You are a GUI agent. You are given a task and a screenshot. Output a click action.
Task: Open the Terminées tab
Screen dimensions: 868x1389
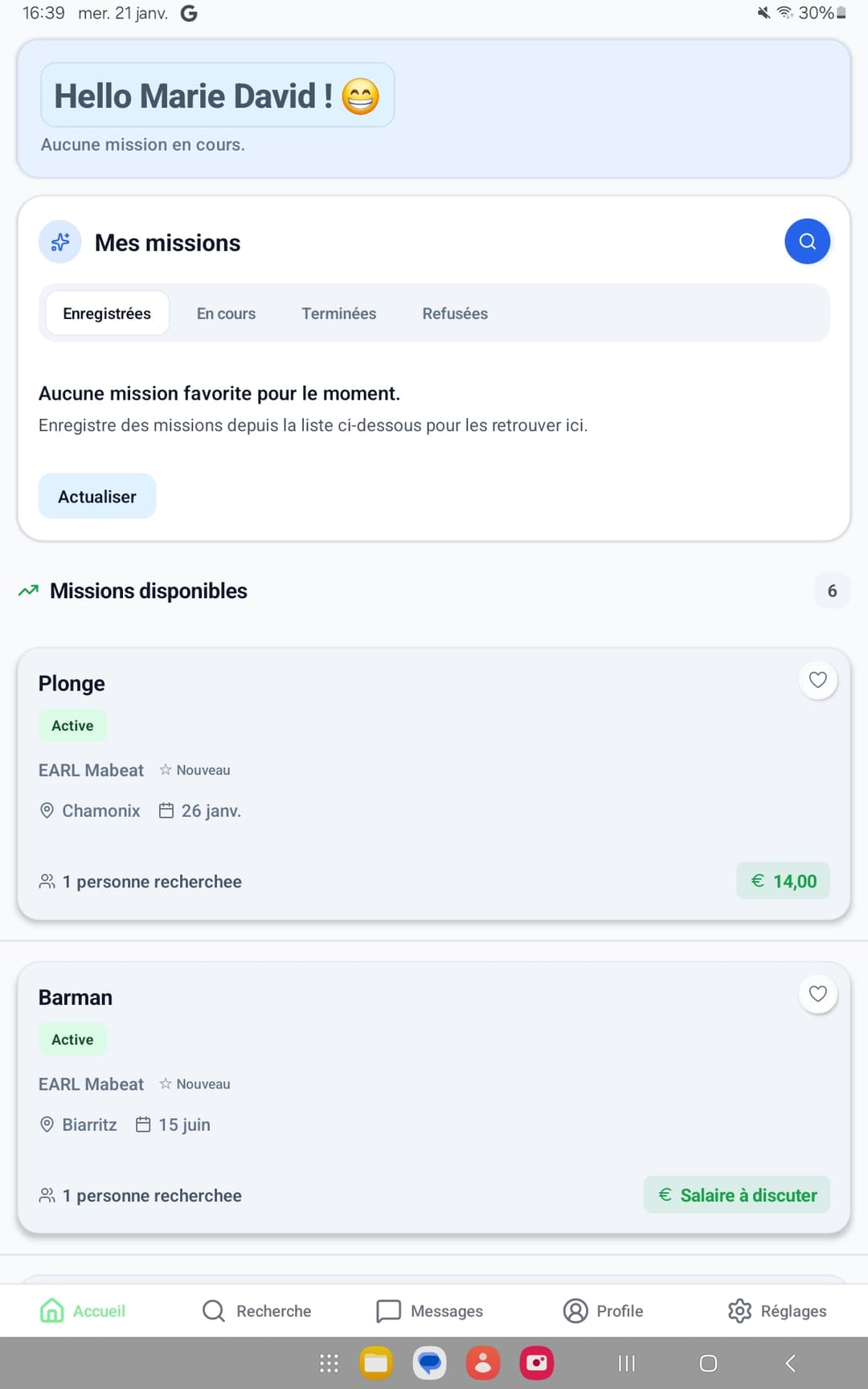[x=338, y=313]
